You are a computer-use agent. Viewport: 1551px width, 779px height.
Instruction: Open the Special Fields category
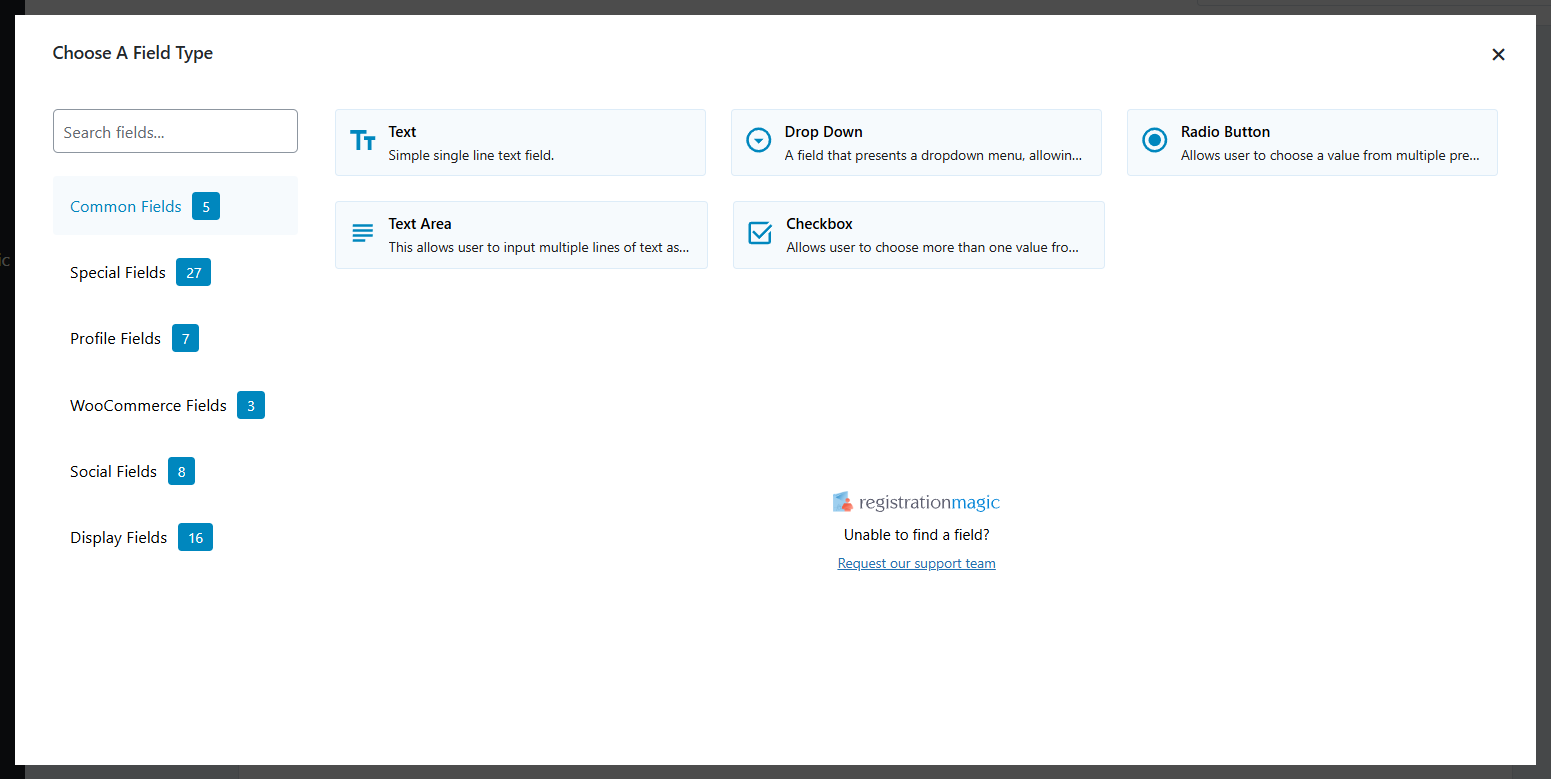(x=175, y=272)
